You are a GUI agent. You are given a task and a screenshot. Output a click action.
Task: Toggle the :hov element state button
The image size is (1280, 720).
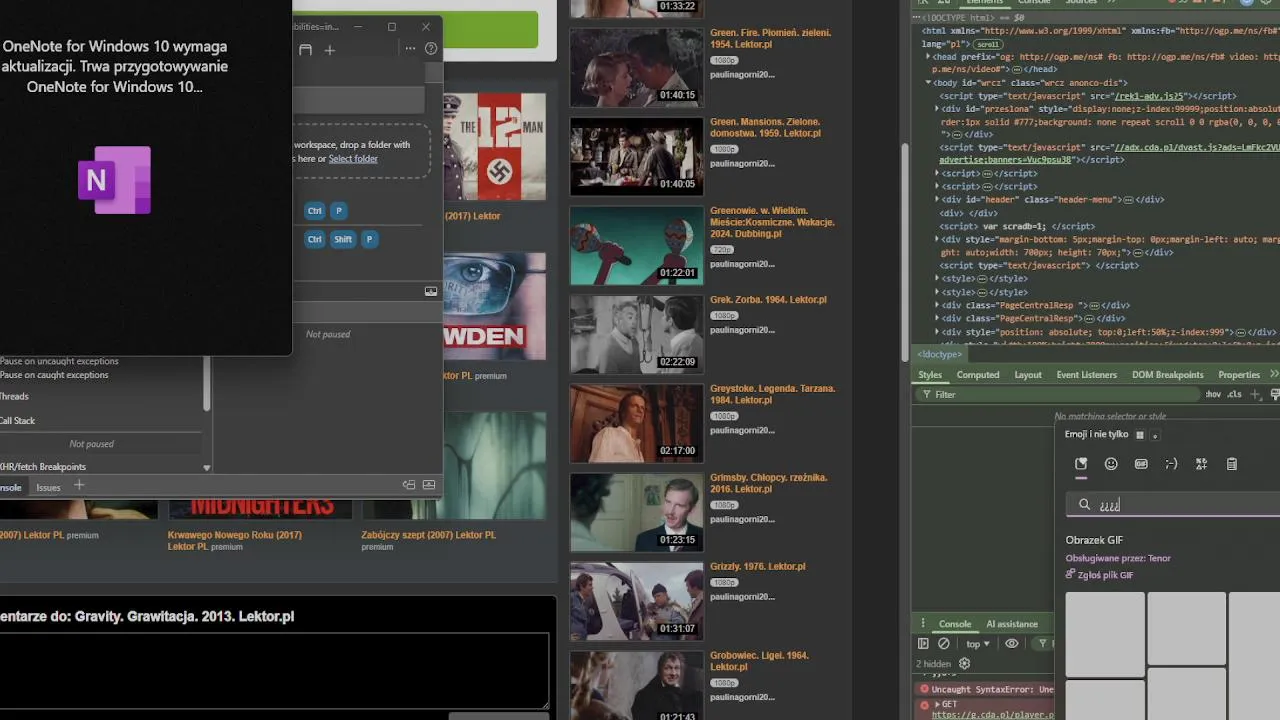tap(1213, 395)
